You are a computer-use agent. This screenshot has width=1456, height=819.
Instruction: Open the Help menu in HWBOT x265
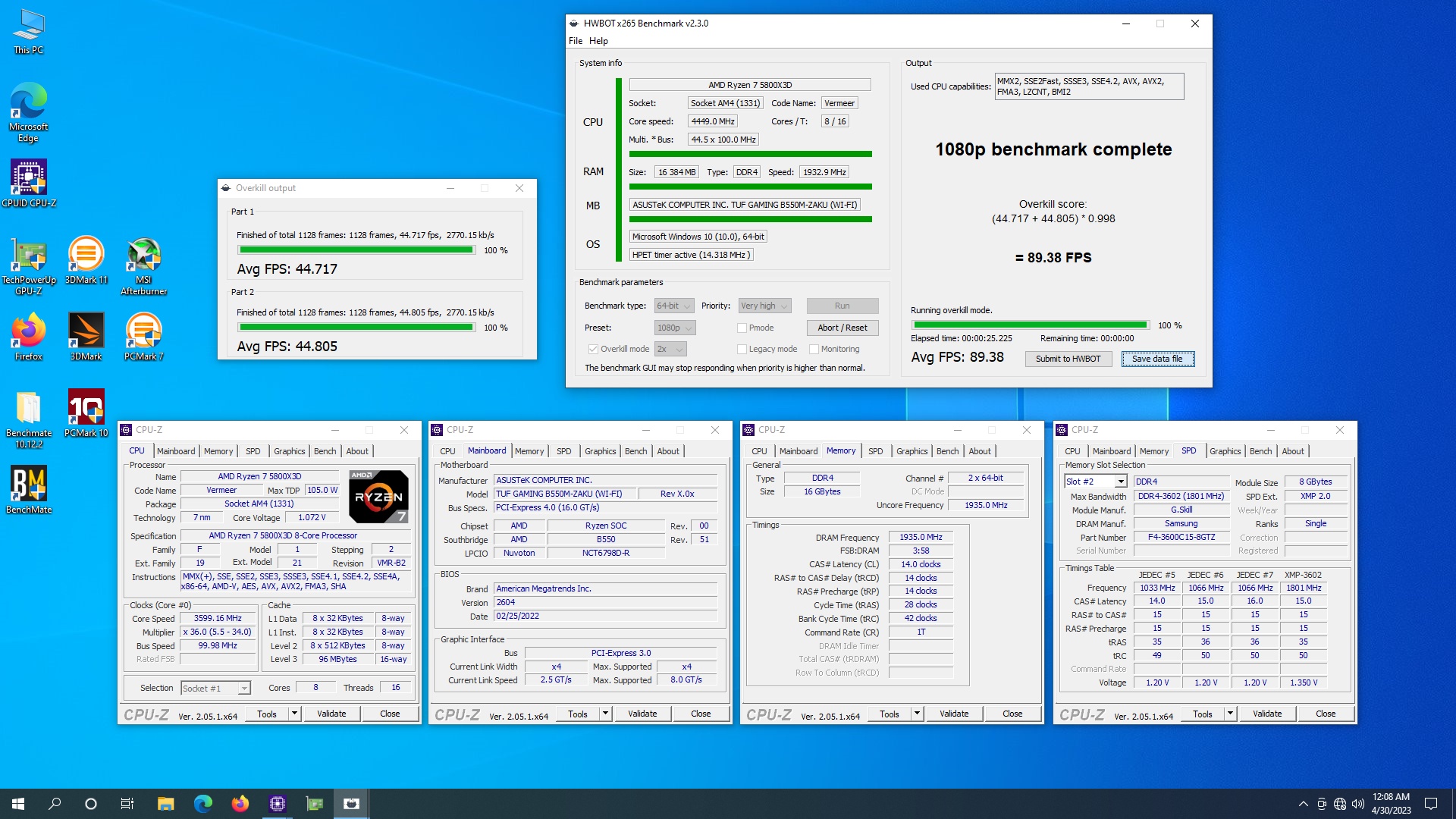598,41
